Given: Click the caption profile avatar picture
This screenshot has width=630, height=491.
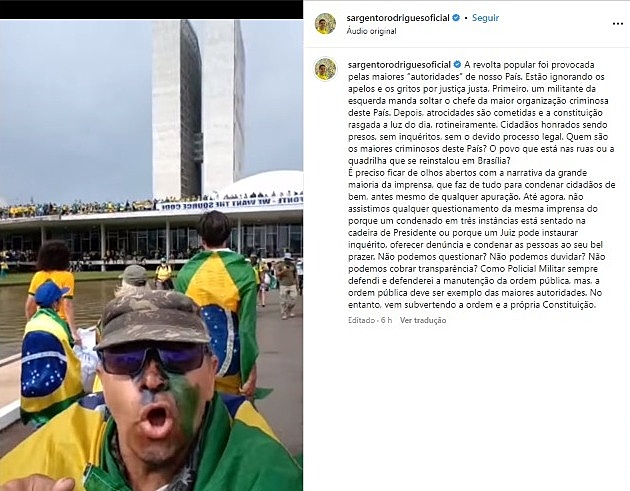Looking at the screenshot, I should [x=325, y=69].
